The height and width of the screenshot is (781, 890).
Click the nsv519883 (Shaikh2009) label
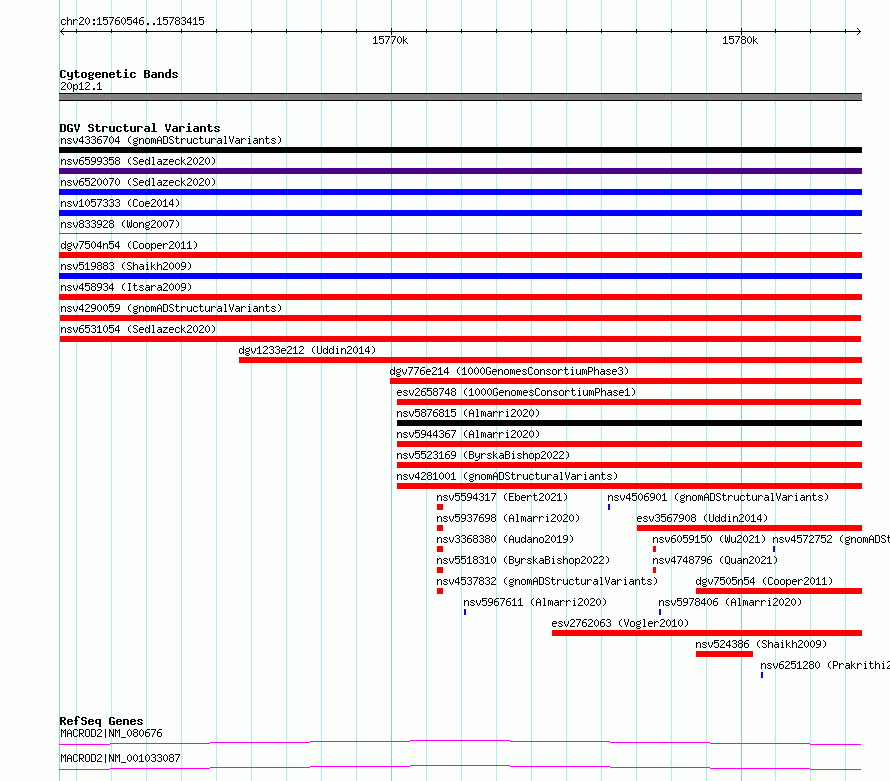point(126,266)
